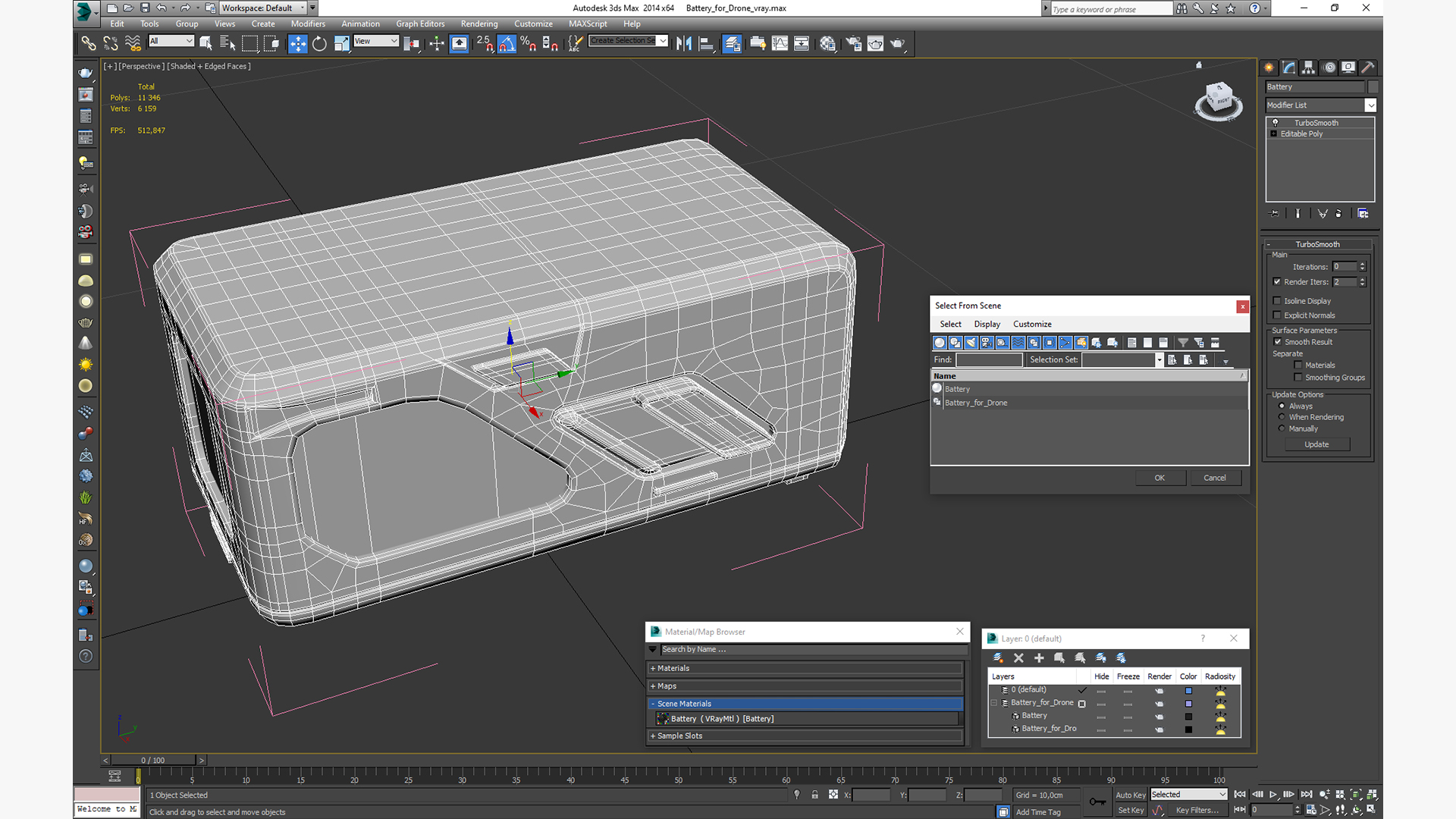
Task: Toggle Display Geometry filter in Select From Scene
Action: [940, 343]
